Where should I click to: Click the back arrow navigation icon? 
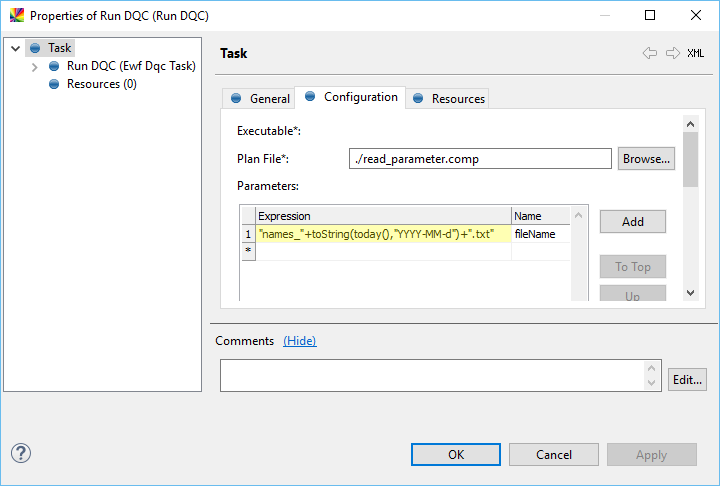[649, 54]
